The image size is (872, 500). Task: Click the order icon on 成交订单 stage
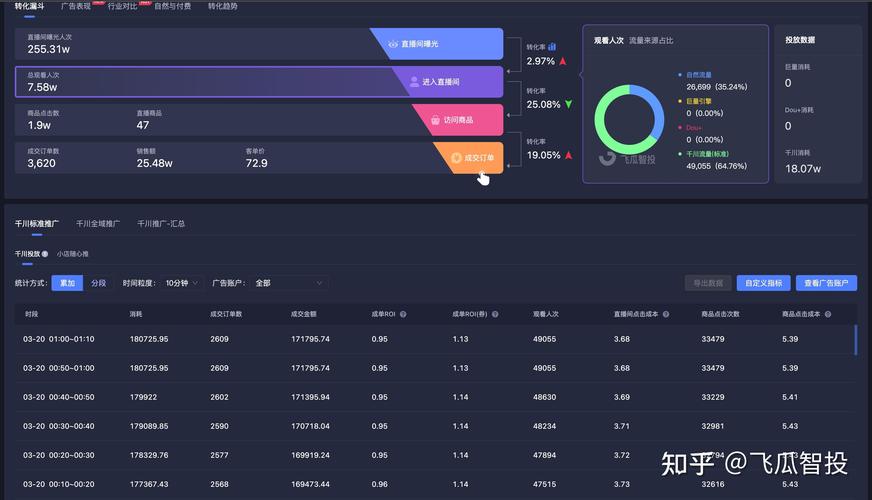coord(456,157)
